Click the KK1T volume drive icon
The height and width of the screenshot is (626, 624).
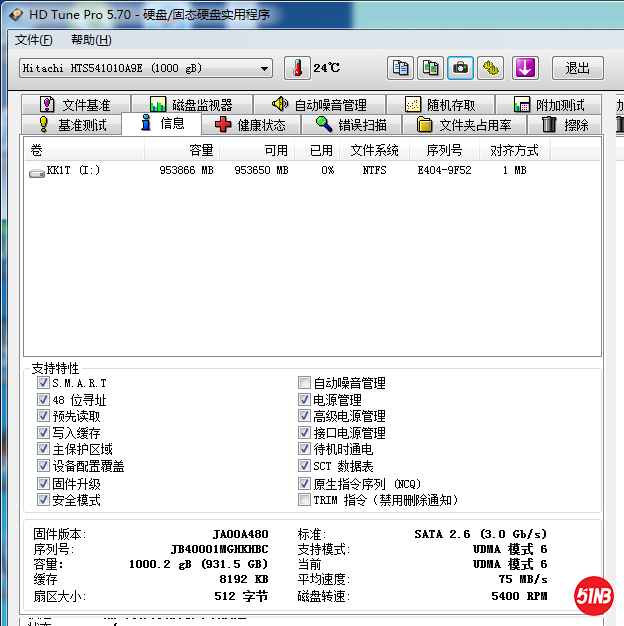(37, 171)
